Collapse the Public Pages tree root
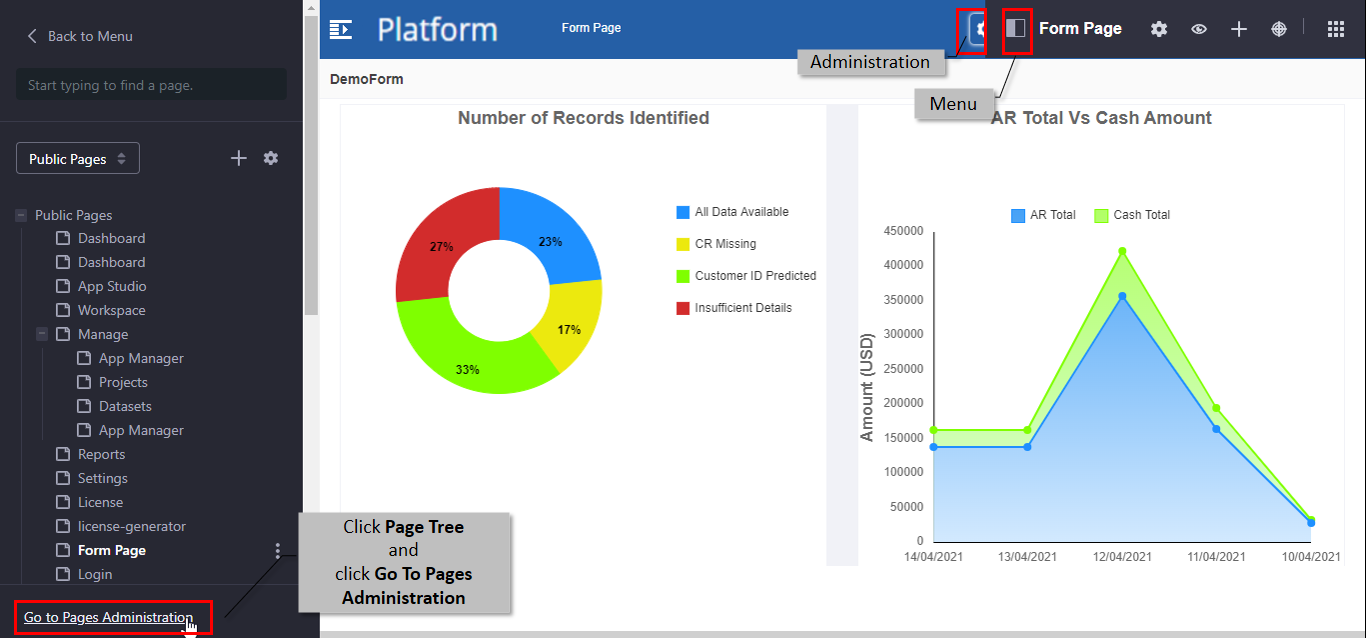 21,215
